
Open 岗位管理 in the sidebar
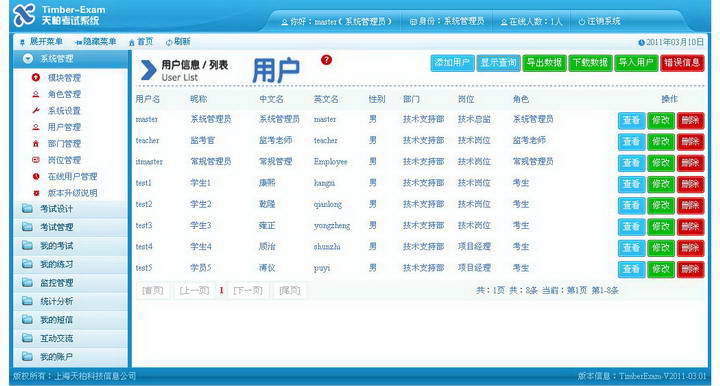(64, 160)
